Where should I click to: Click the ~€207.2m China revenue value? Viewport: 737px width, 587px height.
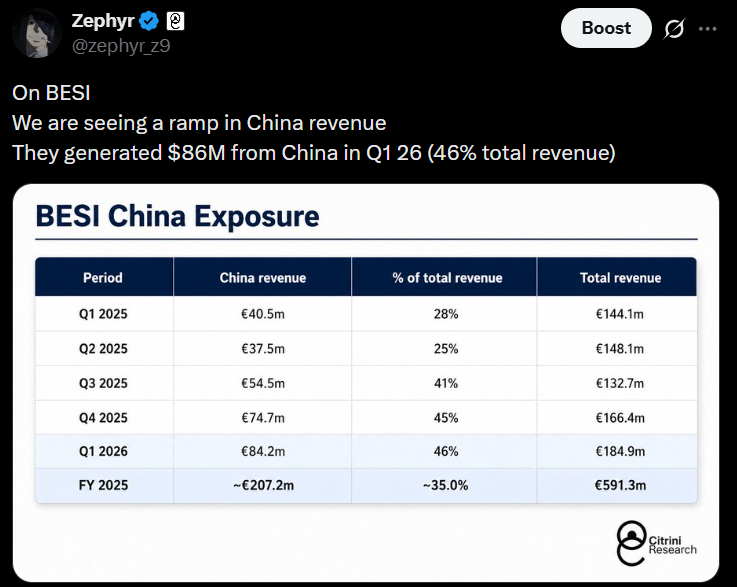pyautogui.click(x=263, y=485)
